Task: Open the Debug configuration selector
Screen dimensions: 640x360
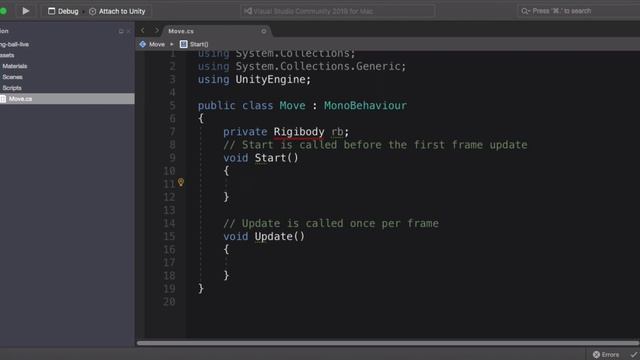Action: pos(63,11)
